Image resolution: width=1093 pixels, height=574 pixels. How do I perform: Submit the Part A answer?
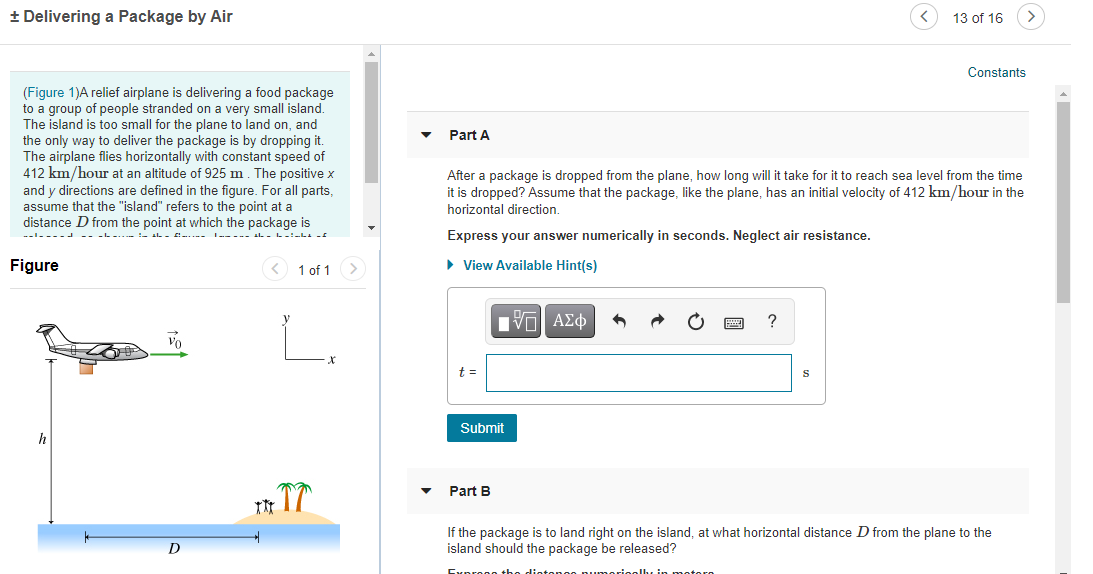(482, 428)
